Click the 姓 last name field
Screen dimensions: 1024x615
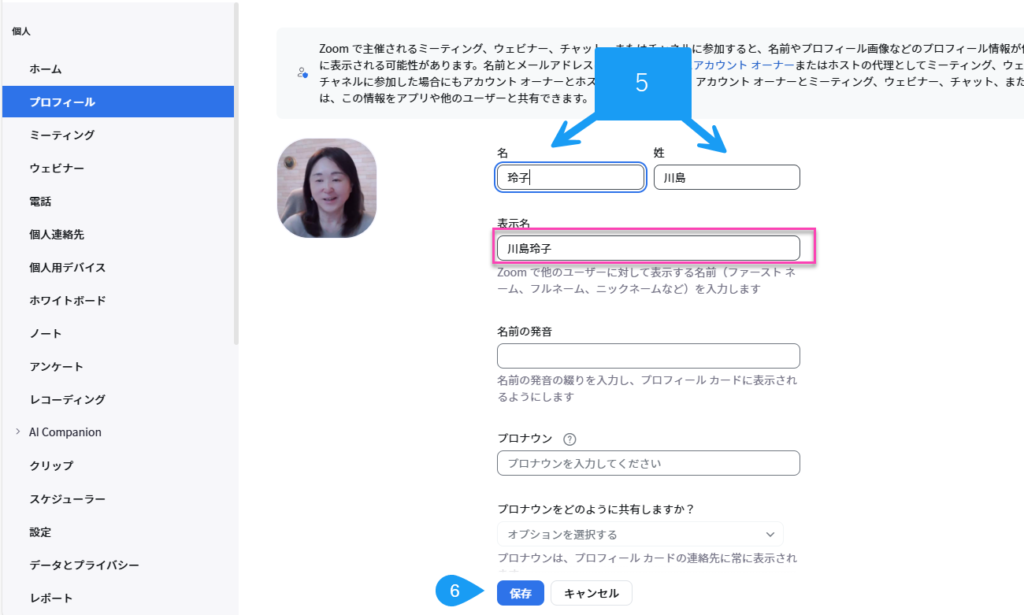pos(726,178)
